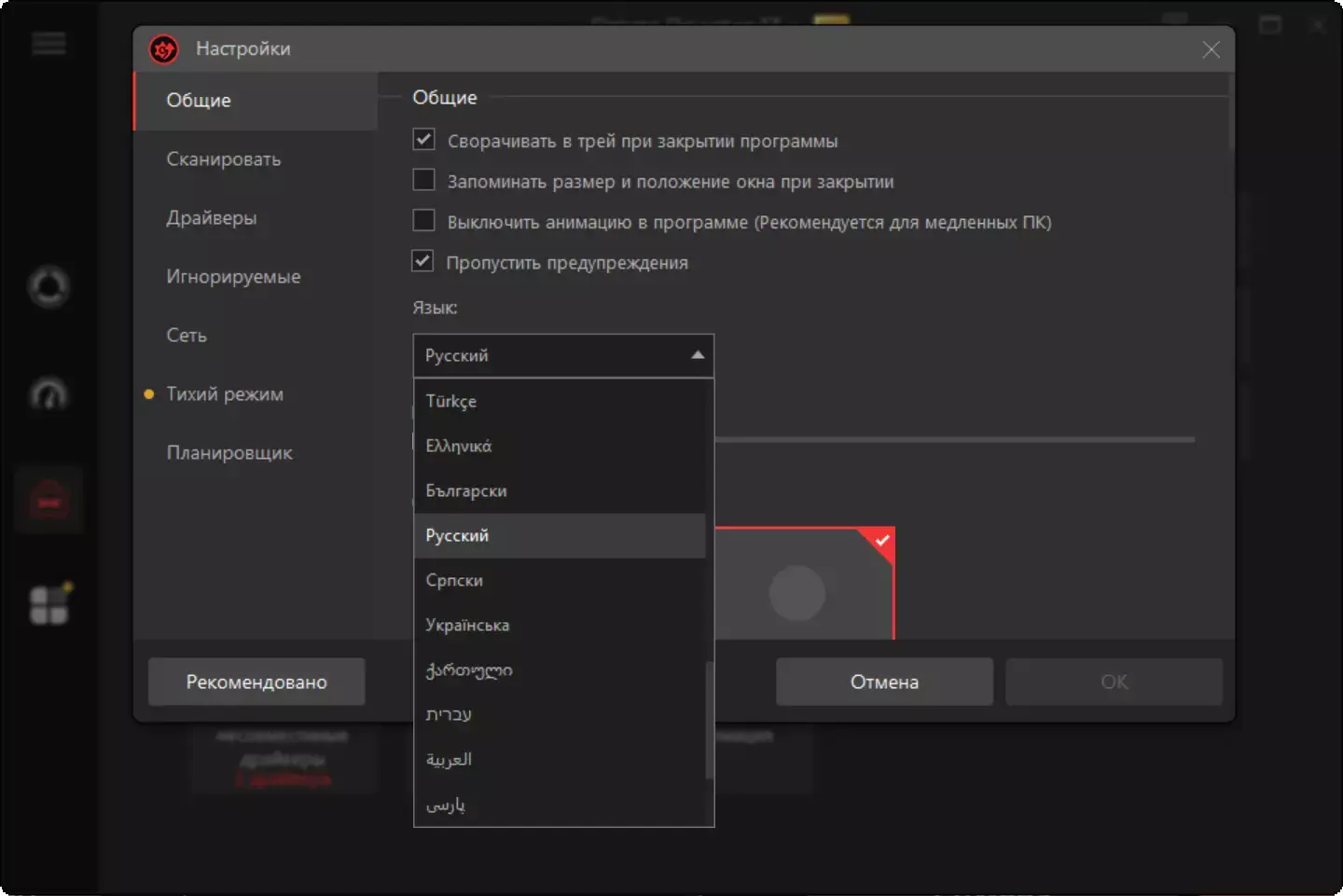Toggle Пропустить предупреждения checkbox
The height and width of the screenshot is (896, 1343).
[x=423, y=261]
